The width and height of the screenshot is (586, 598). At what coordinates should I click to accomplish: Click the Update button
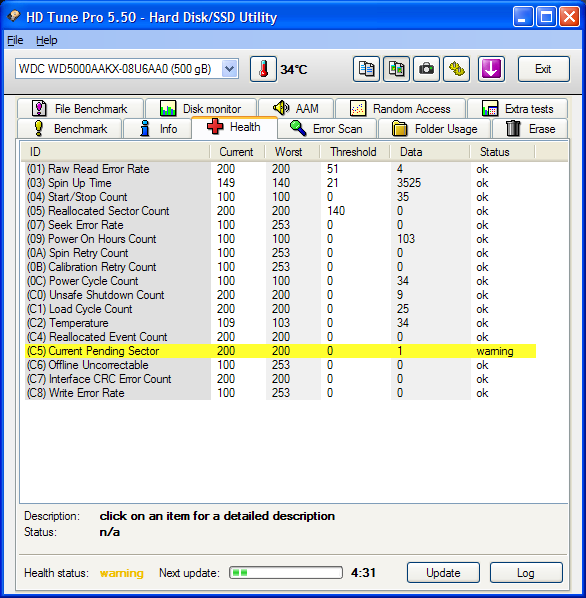(443, 572)
